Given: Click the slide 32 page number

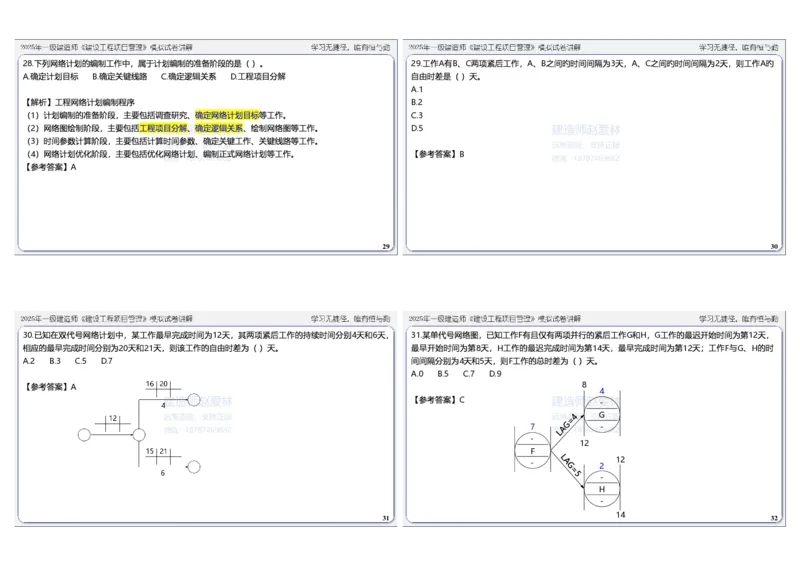Looking at the screenshot, I should 774,517.
